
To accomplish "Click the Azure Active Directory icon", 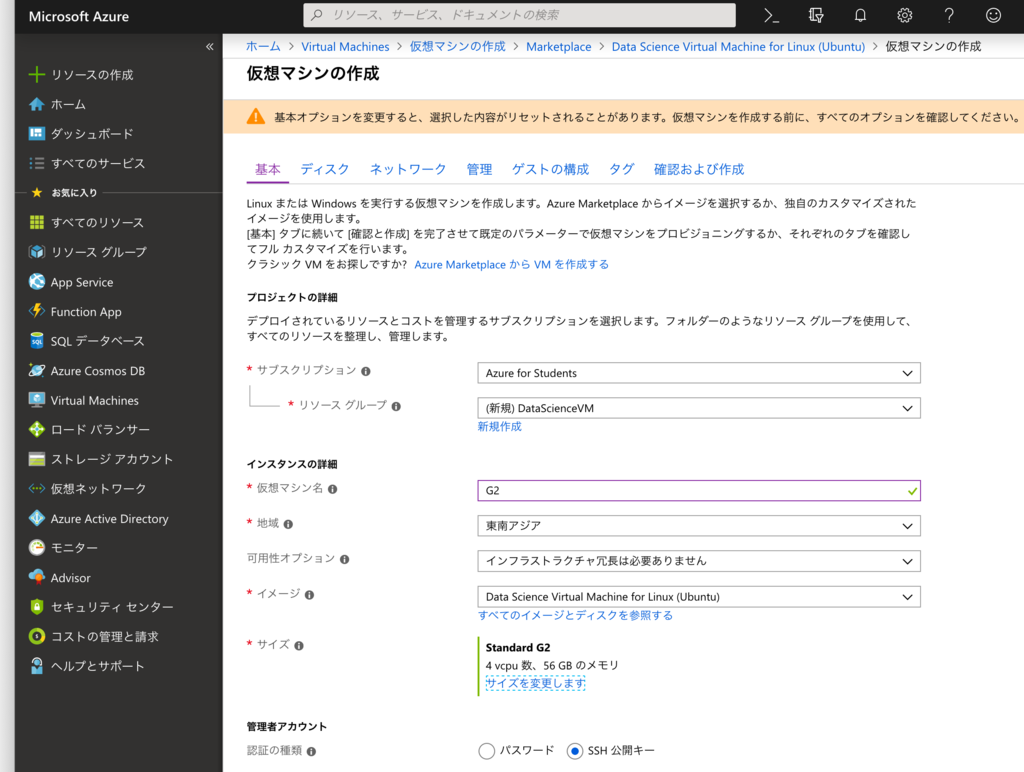I will click(37, 519).
